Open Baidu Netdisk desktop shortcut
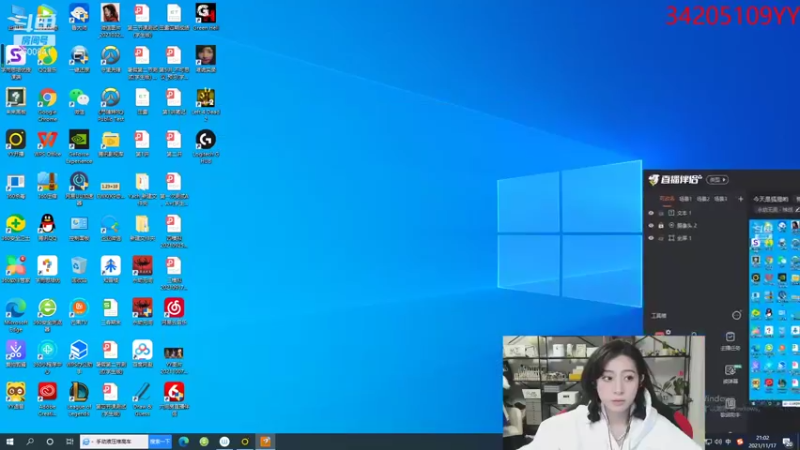 (x=142, y=350)
